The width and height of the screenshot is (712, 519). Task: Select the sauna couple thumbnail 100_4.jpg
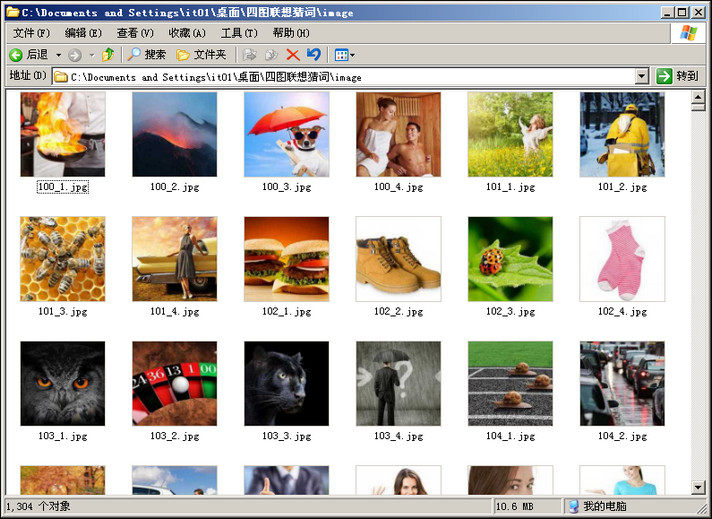398,134
